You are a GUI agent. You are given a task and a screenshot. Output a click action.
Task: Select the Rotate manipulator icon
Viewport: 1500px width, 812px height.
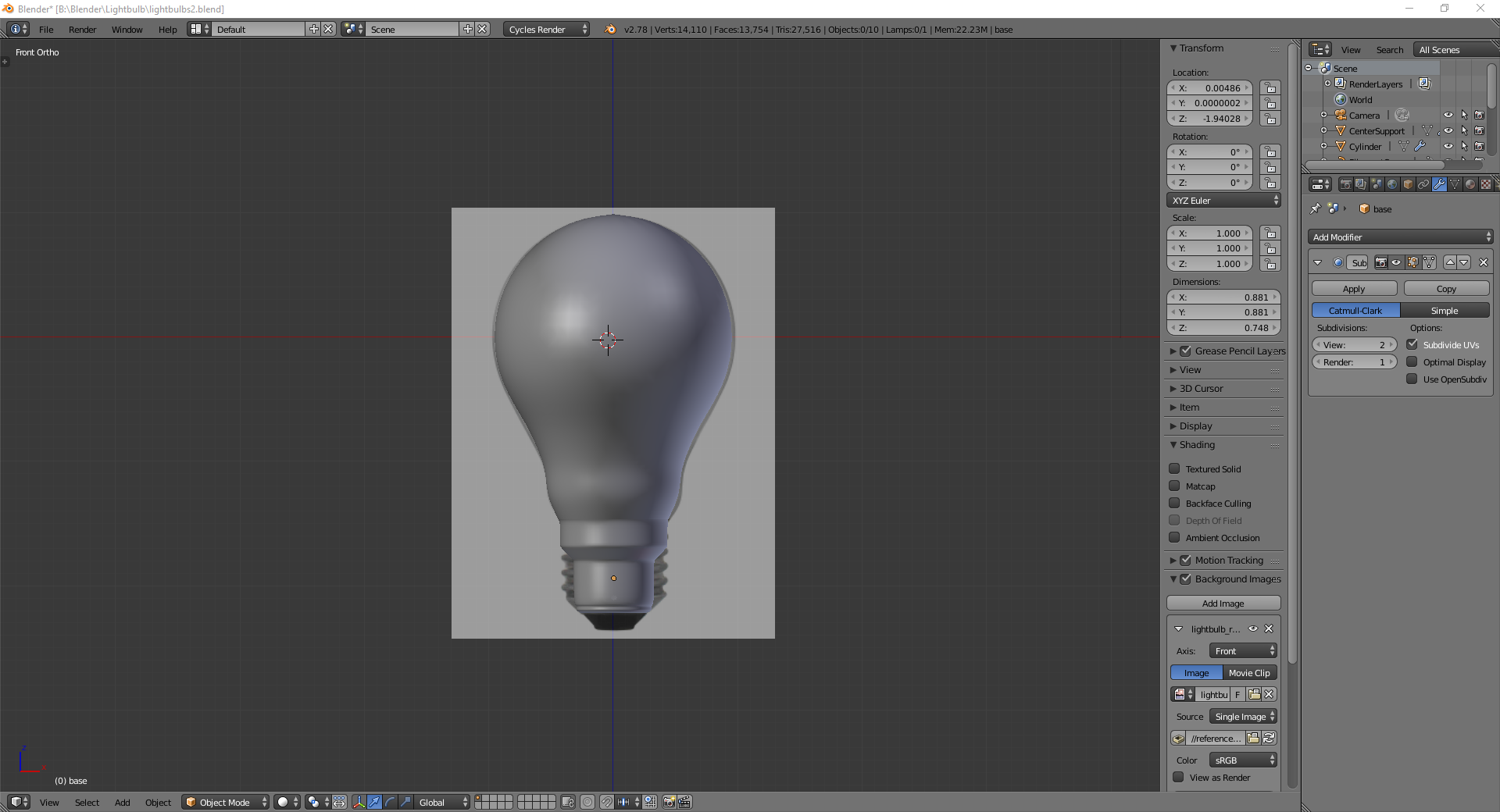pos(389,803)
